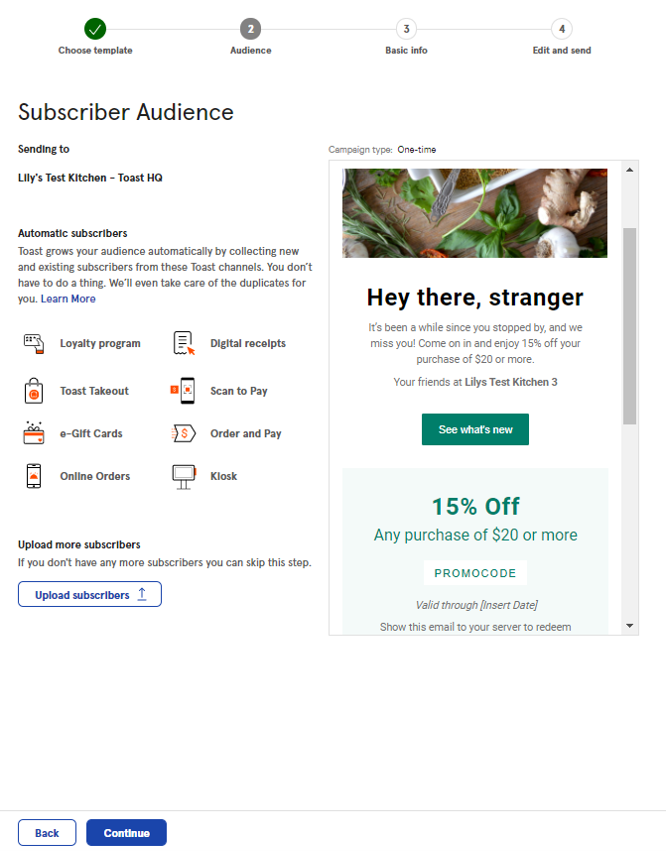Image resolution: width=666 pixels, height=851 pixels.
Task: Click the herbs header image in the preview
Action: [475, 212]
